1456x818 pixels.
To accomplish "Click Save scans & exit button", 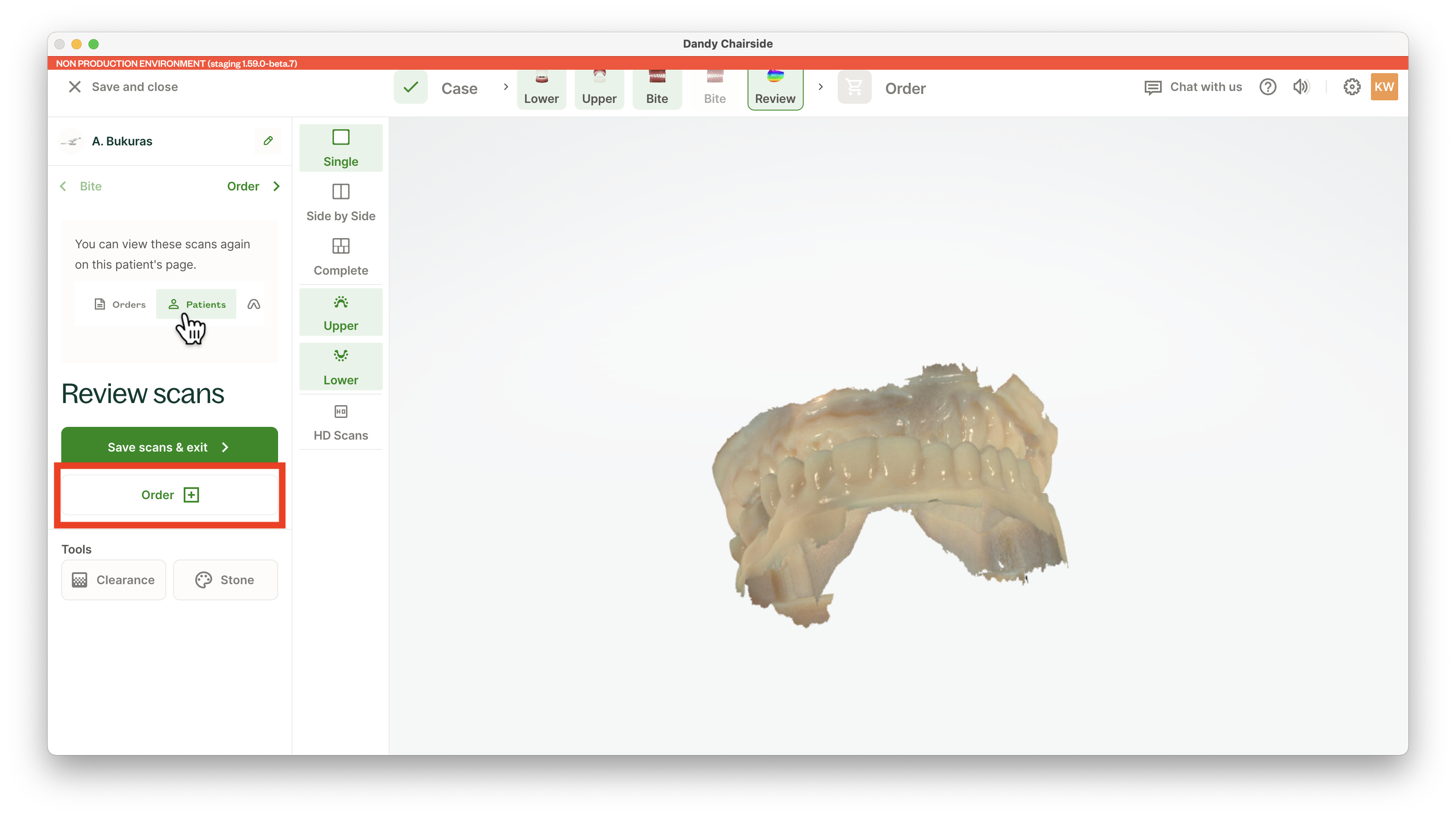I will [x=169, y=446].
